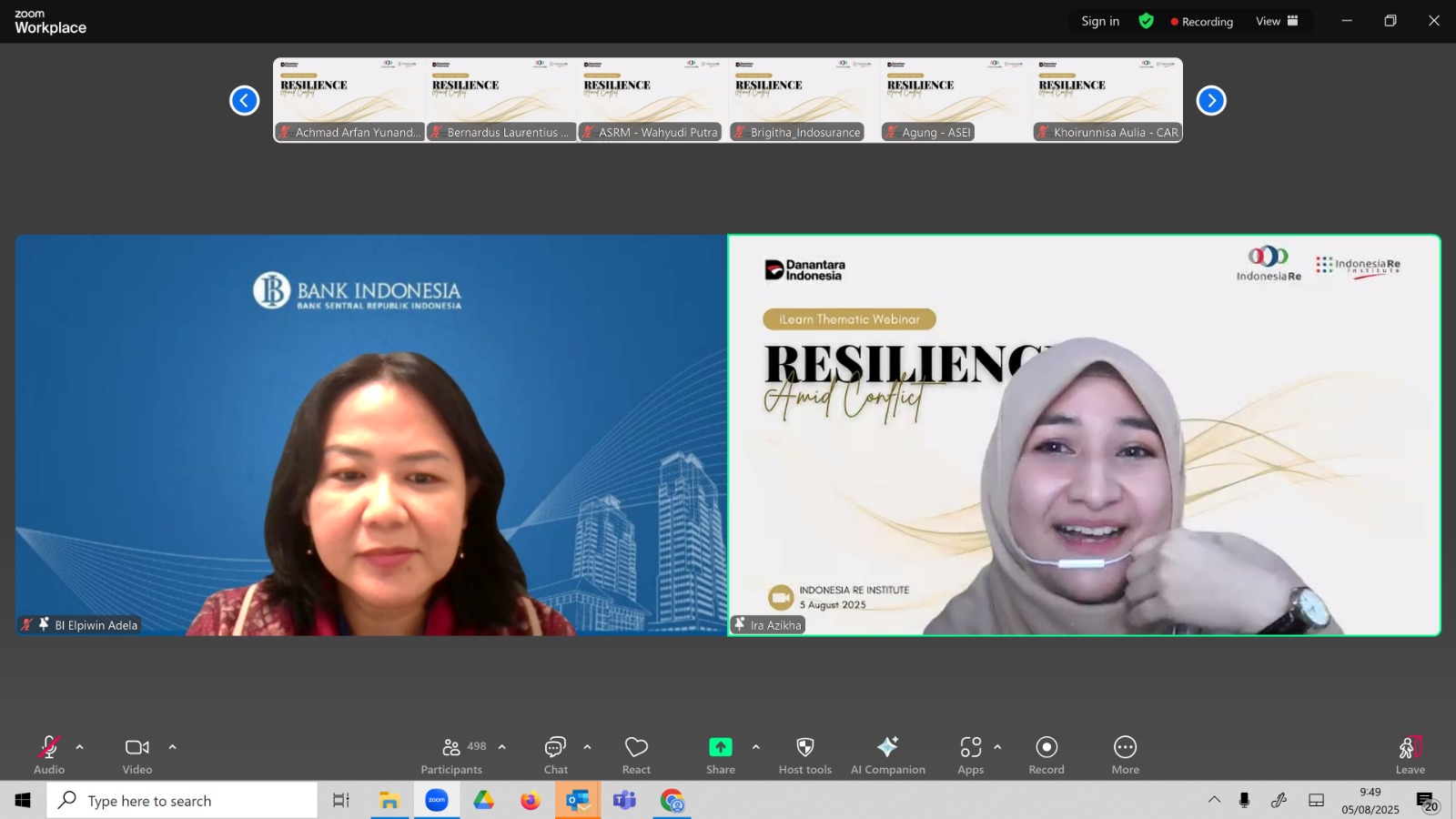The width and height of the screenshot is (1456, 819).
Task: Select the Agung - ASEI thumbnail
Action: pos(955,100)
